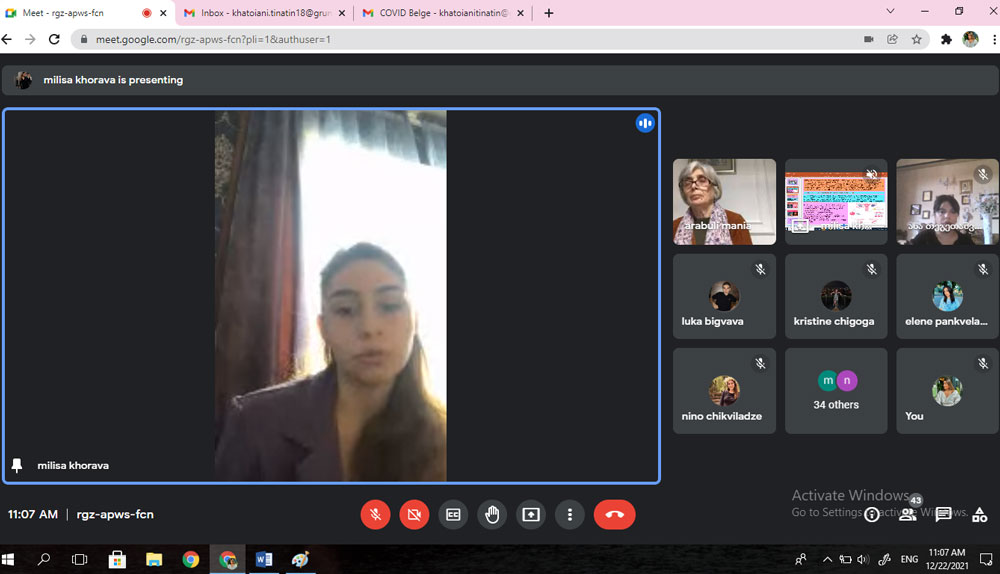Open the chat with everyone panel
Viewport: 1000px width, 574px height.
(x=943, y=514)
